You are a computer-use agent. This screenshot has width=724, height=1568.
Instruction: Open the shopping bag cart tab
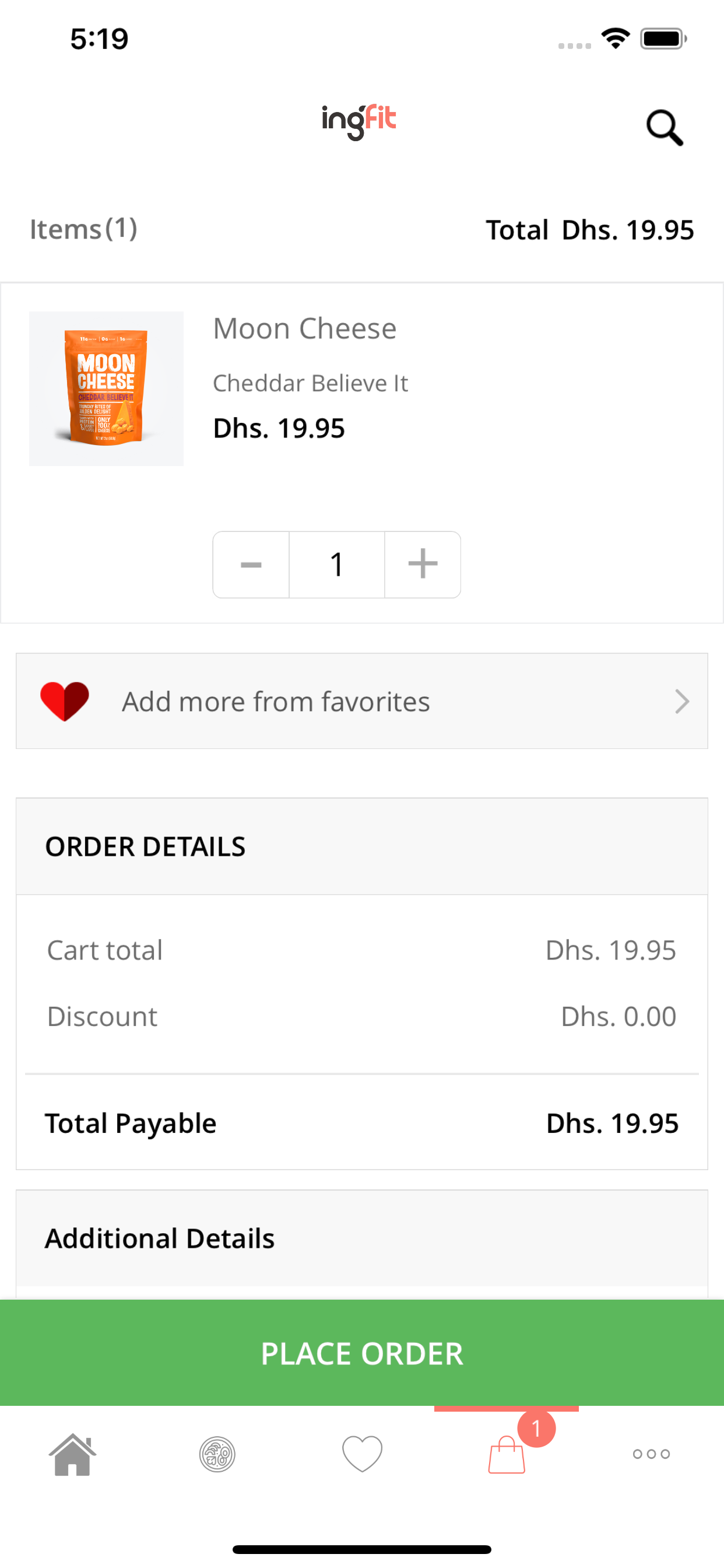[506, 1455]
